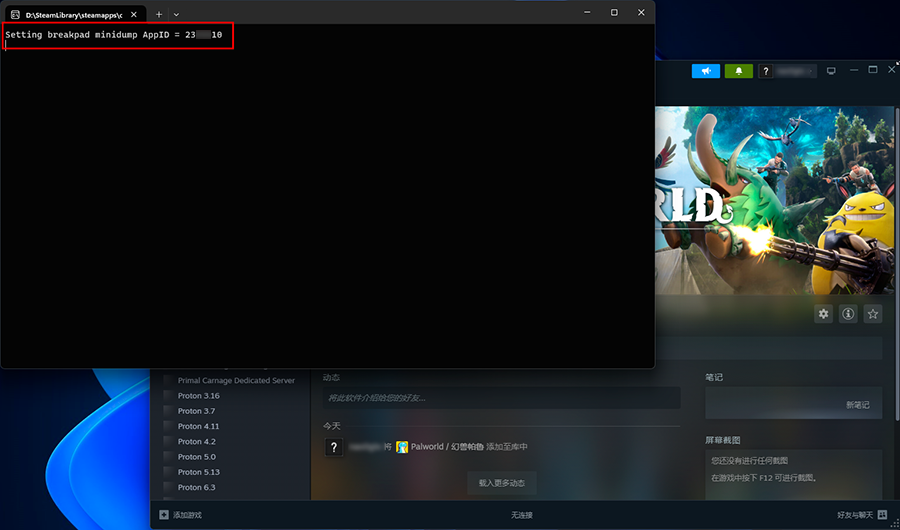The width and height of the screenshot is (900, 530).
Task: Add Palworld to favorites with star icon
Action: pos(873,314)
